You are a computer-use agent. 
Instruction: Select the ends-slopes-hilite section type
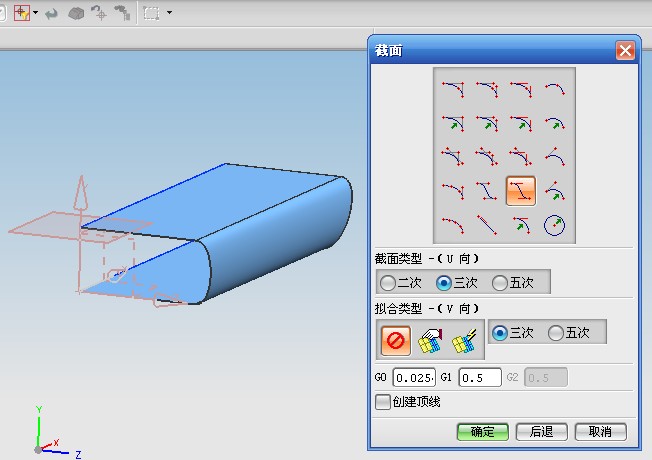pyautogui.click(x=487, y=157)
